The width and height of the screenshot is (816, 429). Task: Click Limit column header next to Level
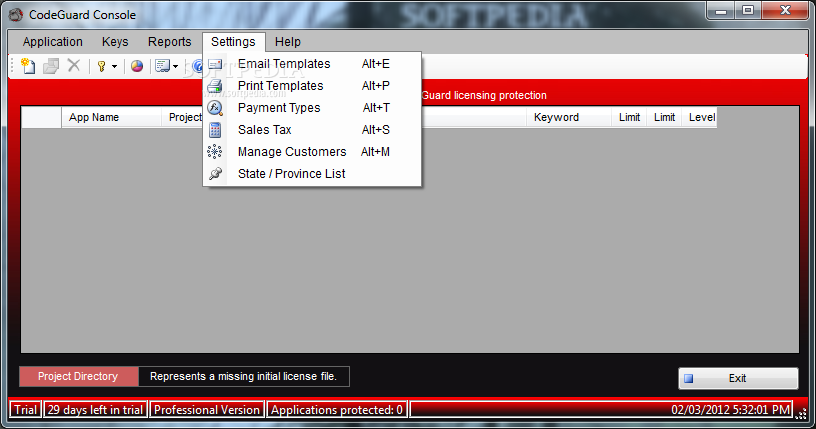click(664, 117)
